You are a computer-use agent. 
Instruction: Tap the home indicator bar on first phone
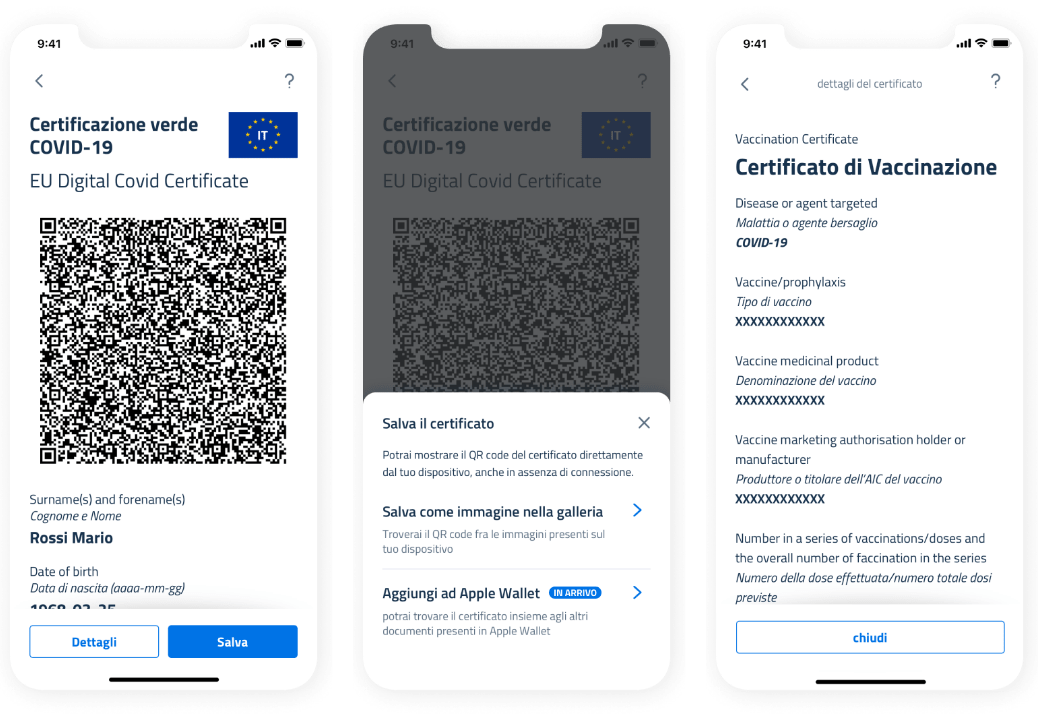coord(164,679)
